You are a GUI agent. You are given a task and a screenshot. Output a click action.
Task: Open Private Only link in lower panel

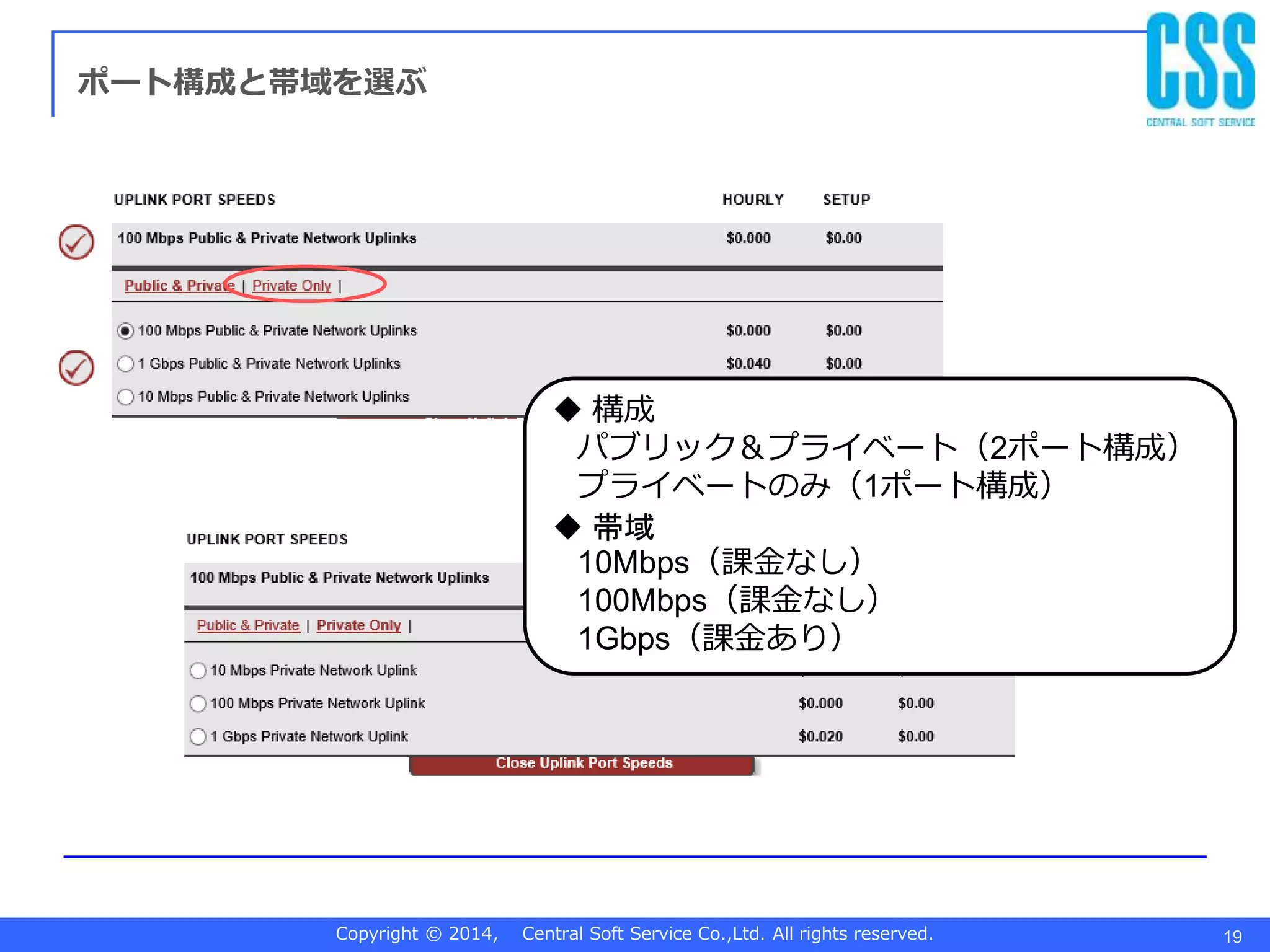(x=359, y=625)
